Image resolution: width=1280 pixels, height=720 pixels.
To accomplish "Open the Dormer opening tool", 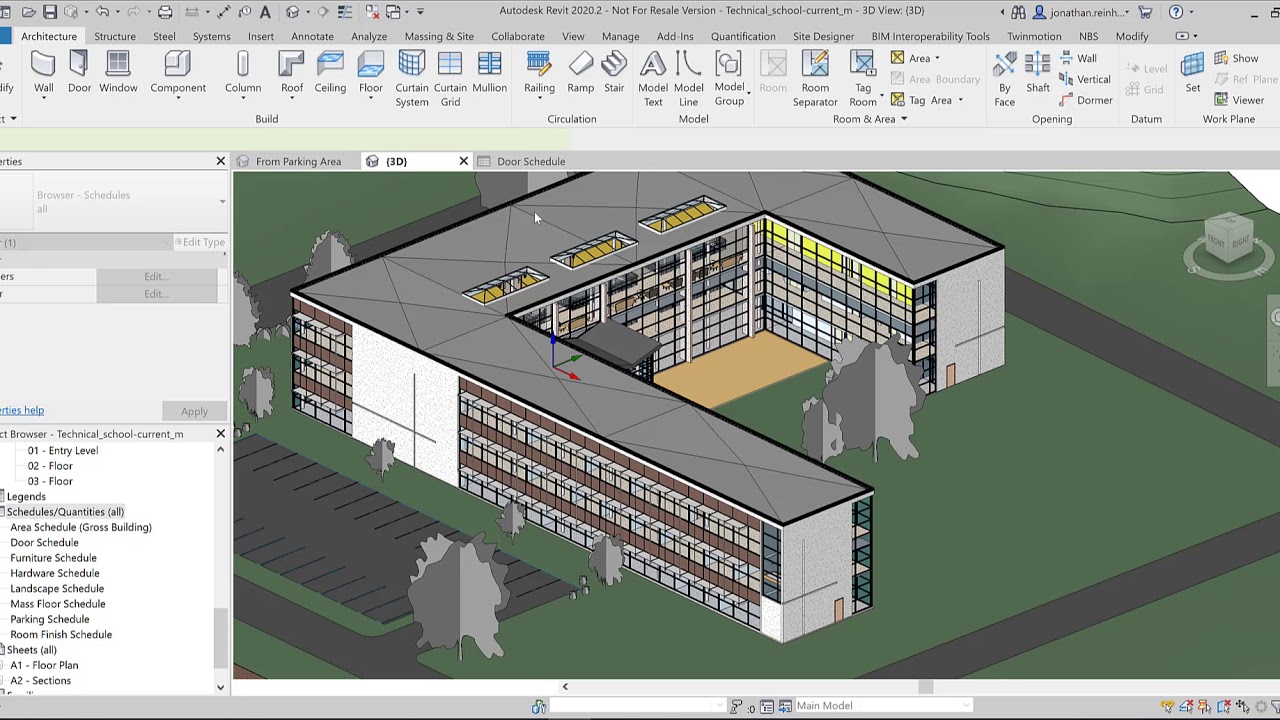I will pyautogui.click(x=1085, y=100).
